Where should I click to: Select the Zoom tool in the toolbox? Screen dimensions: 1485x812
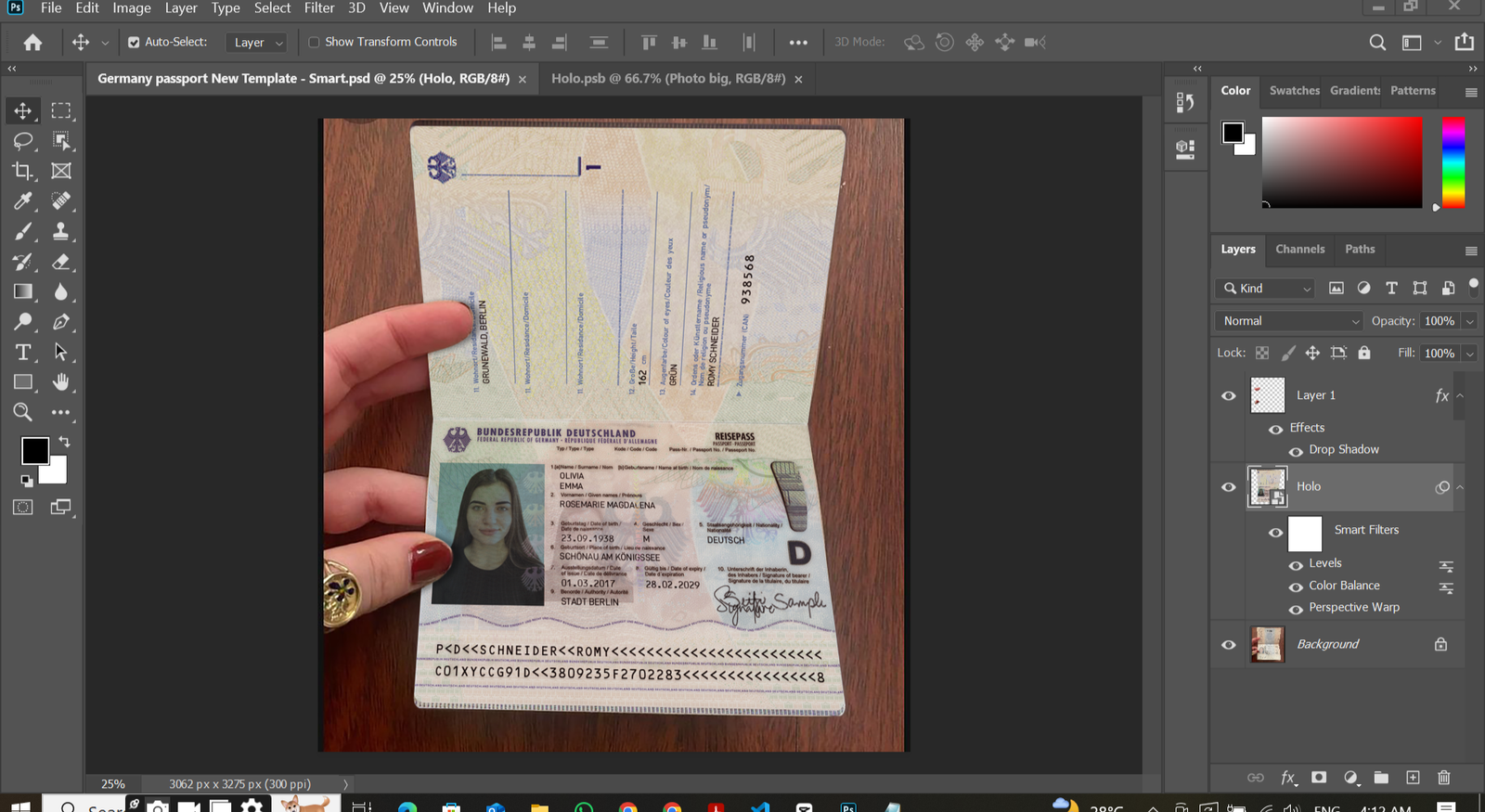click(x=23, y=412)
